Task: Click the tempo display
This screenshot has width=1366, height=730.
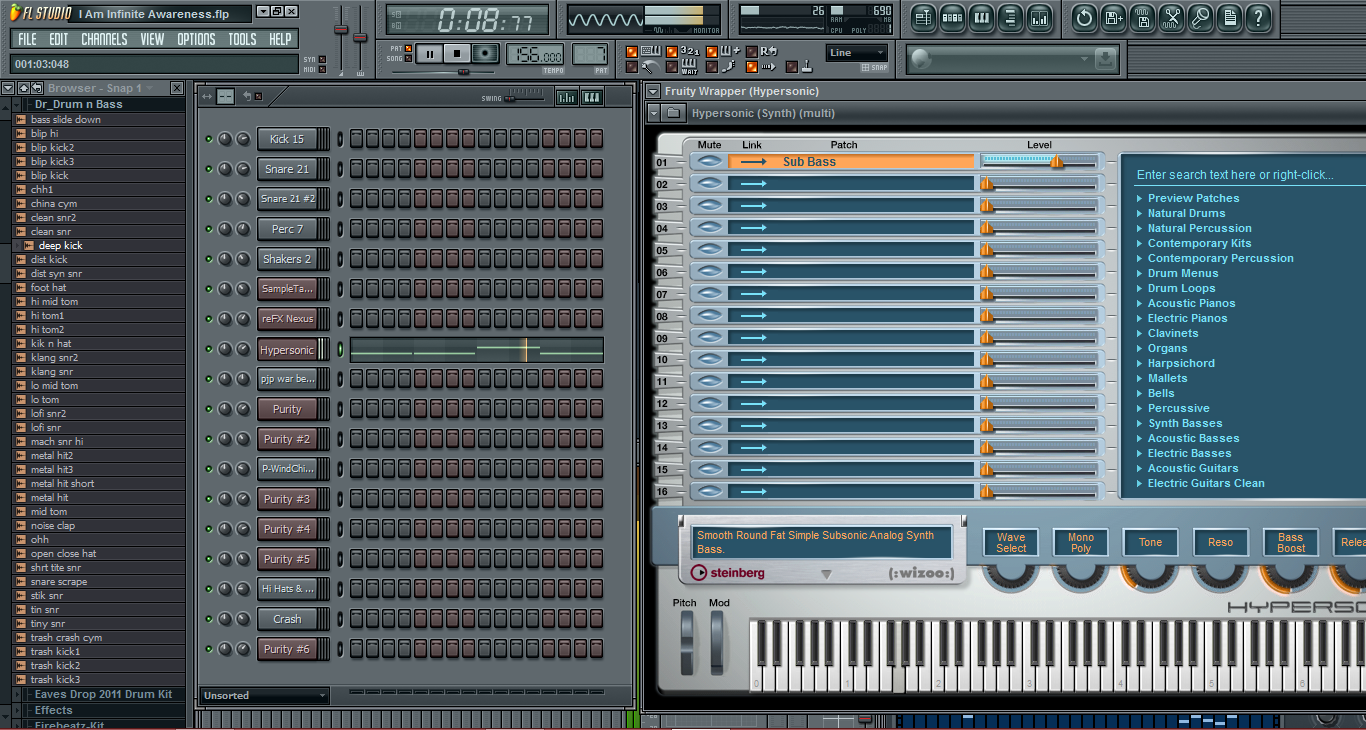Action: pyautogui.click(x=535, y=54)
